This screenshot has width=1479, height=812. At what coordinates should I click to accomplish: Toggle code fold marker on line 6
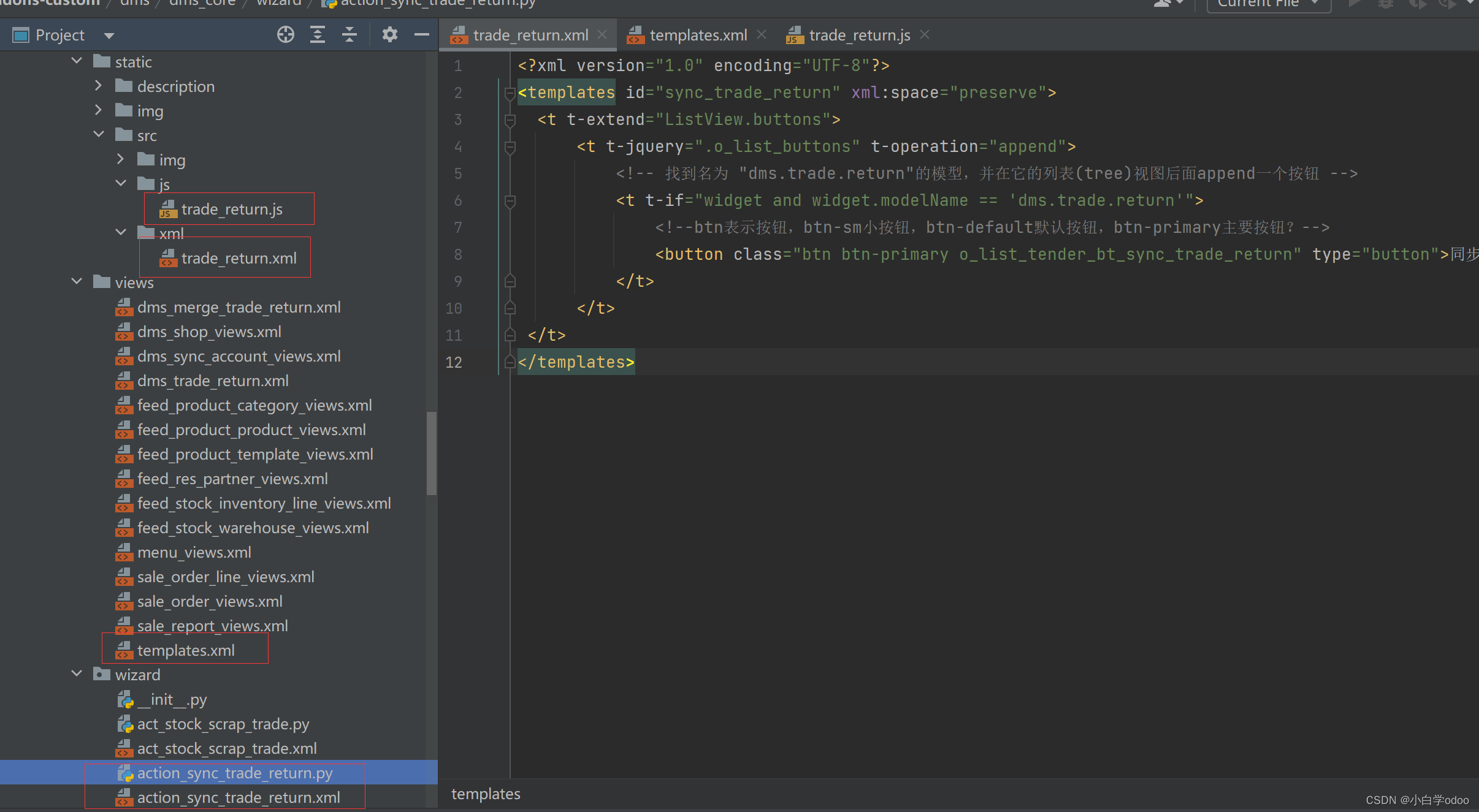(510, 201)
